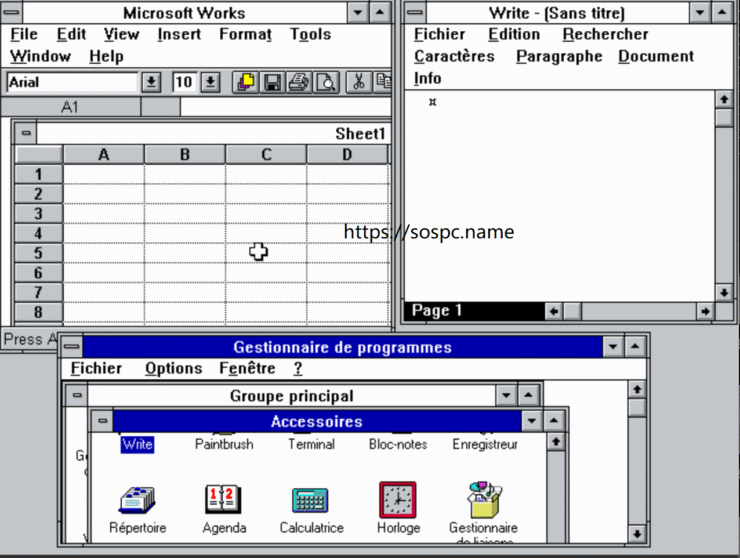740x558 pixels.
Task: Open the Format menu in Works
Action: point(245,34)
